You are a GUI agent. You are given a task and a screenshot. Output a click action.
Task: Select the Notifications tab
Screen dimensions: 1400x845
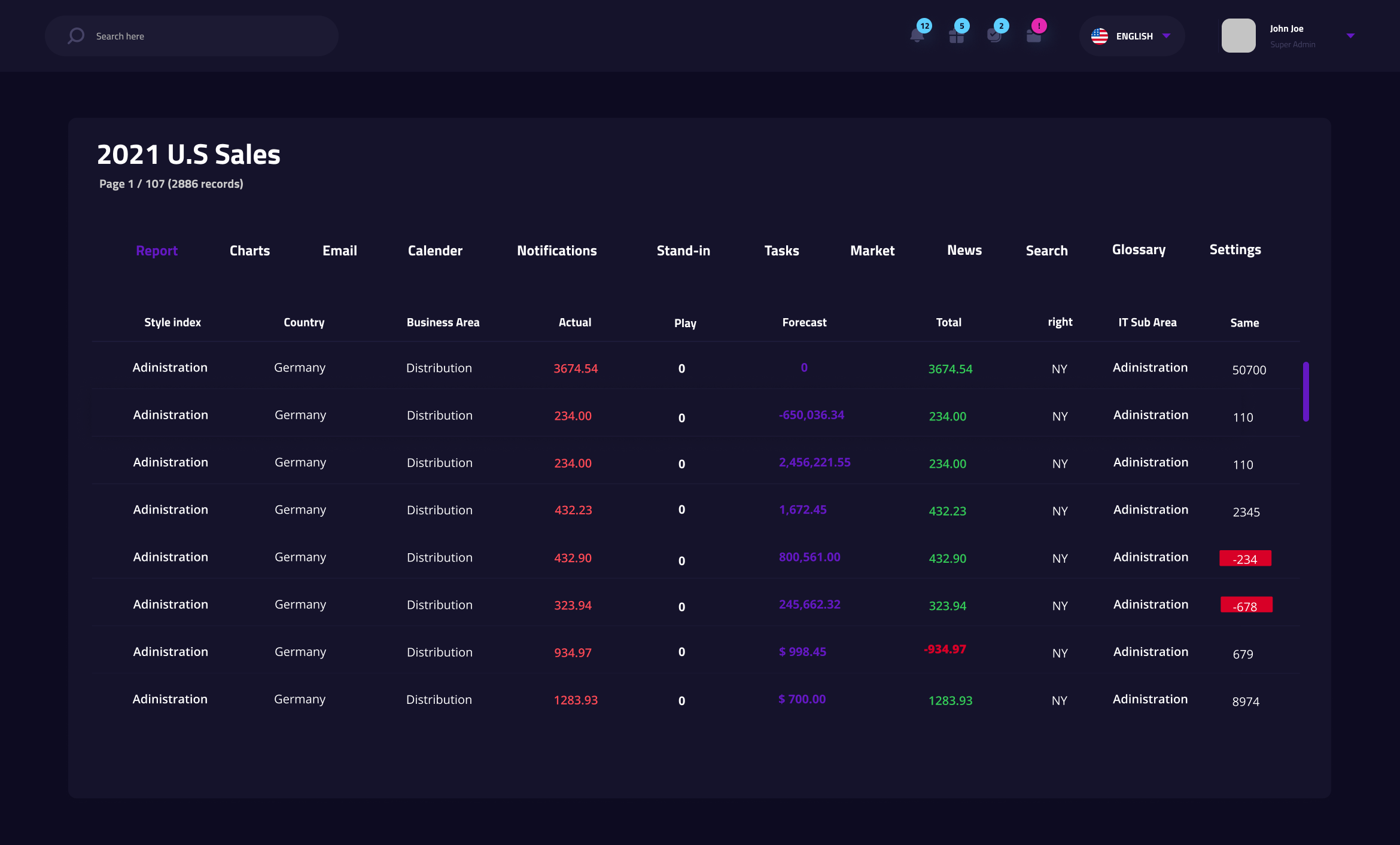point(556,251)
